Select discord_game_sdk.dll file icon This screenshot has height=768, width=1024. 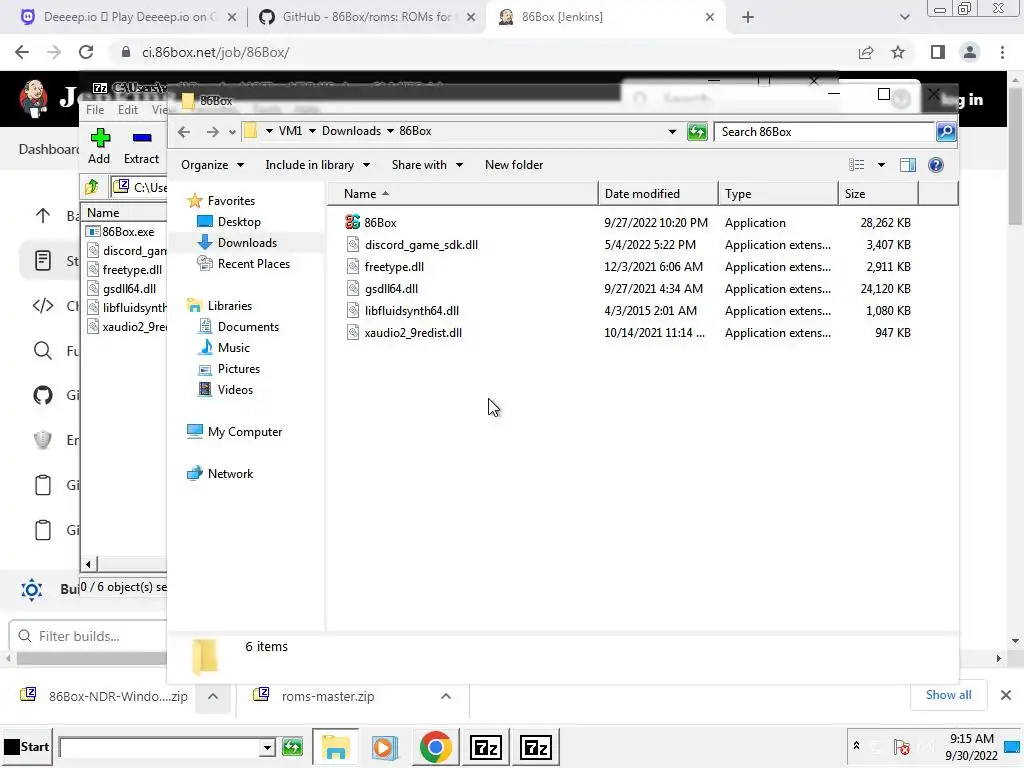(x=353, y=245)
